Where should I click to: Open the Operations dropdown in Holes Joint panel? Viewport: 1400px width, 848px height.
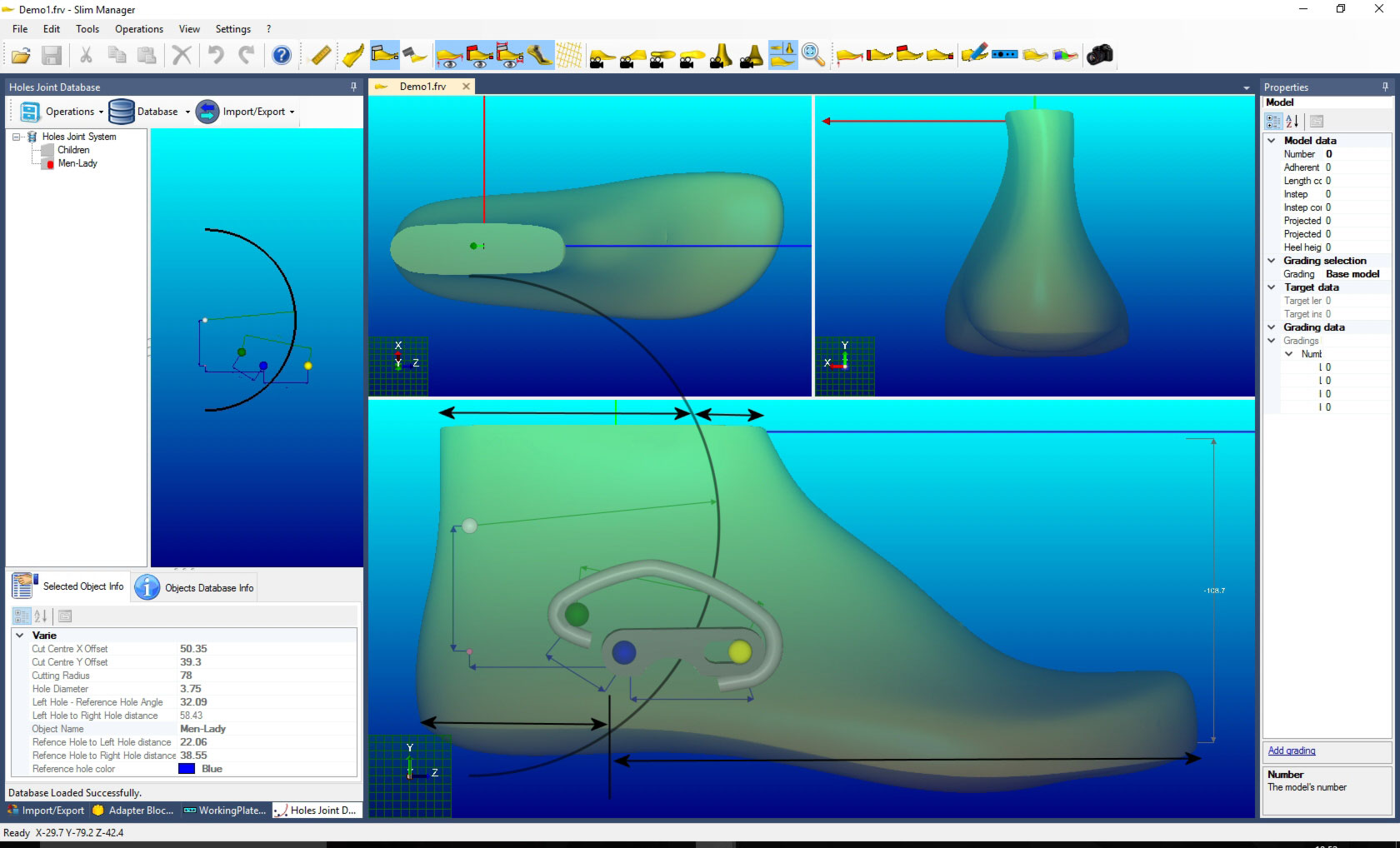pos(62,112)
